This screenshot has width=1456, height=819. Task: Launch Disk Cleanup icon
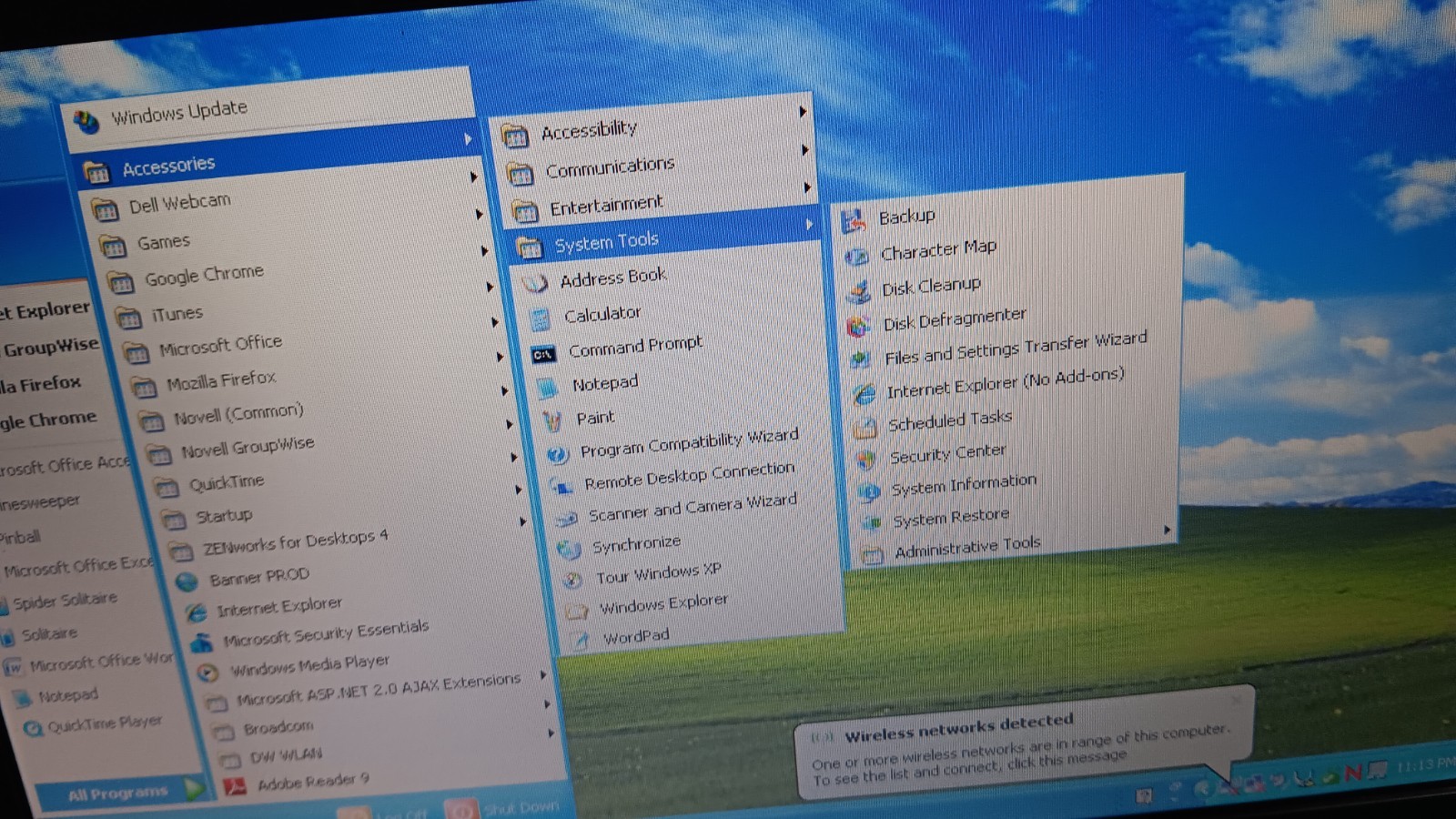click(858, 292)
